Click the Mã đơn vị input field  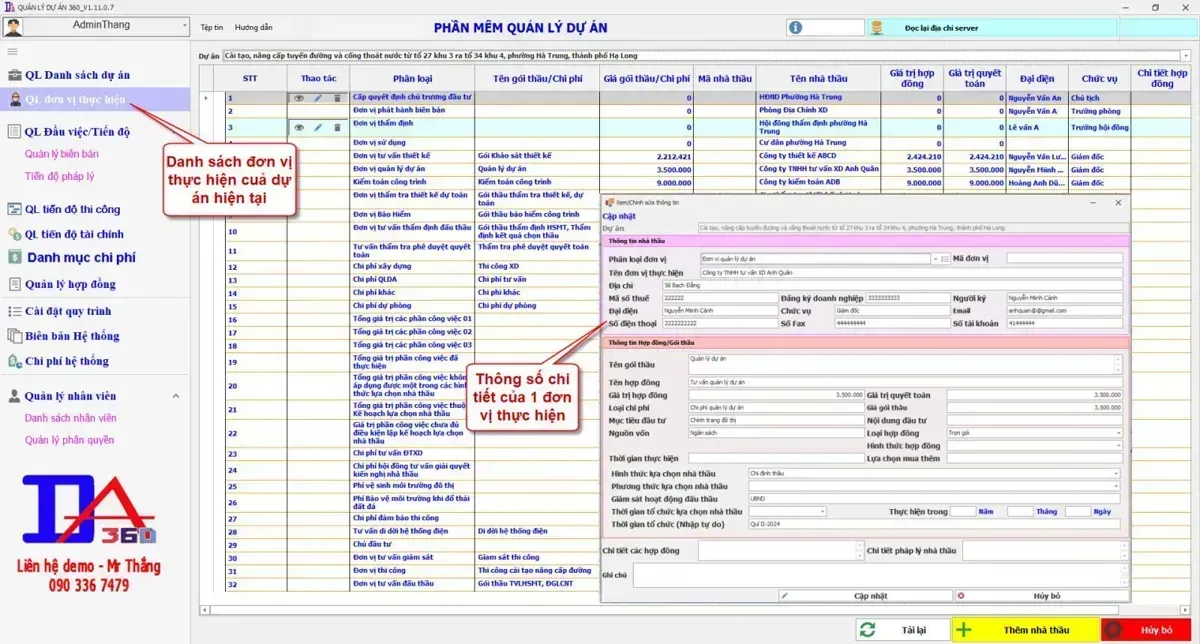1065,259
